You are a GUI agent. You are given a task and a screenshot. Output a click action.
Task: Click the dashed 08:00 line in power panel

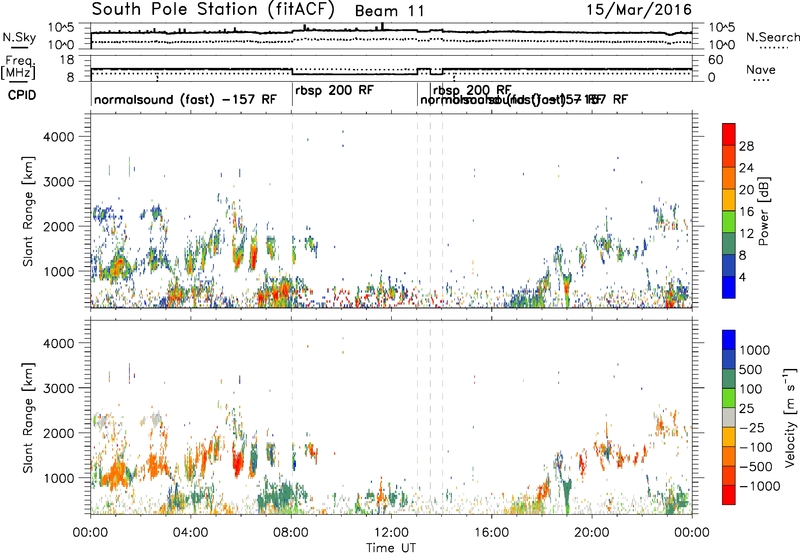click(x=292, y=211)
